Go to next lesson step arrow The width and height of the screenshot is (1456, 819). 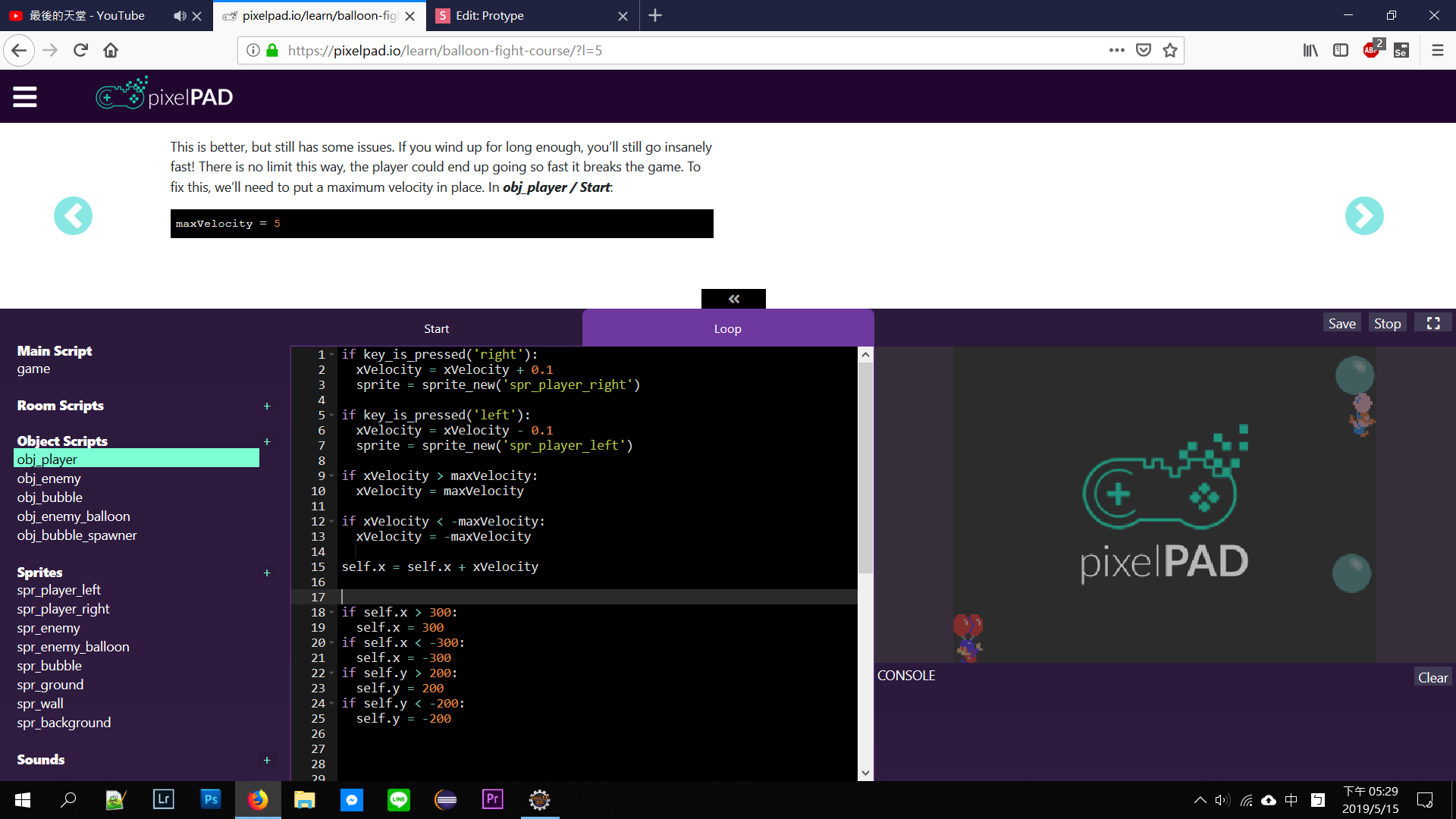(x=1363, y=216)
